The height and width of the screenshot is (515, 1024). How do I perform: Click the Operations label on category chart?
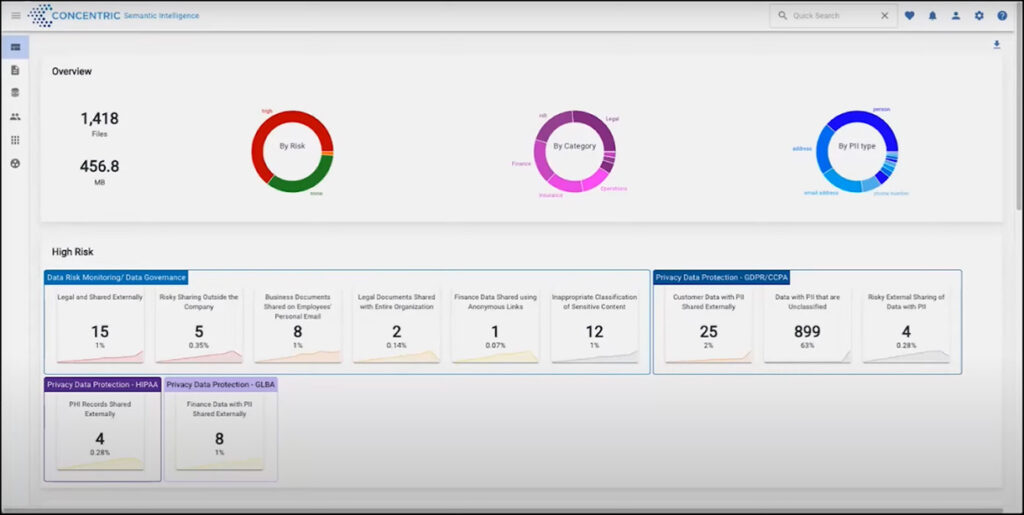point(614,189)
